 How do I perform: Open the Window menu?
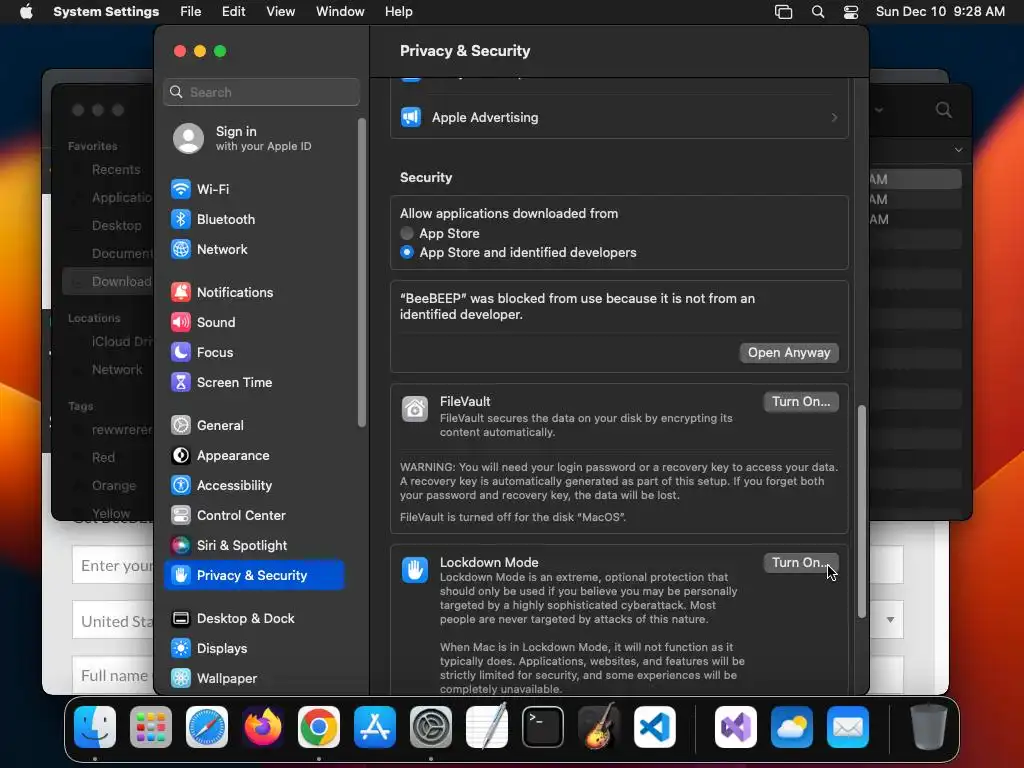click(340, 12)
